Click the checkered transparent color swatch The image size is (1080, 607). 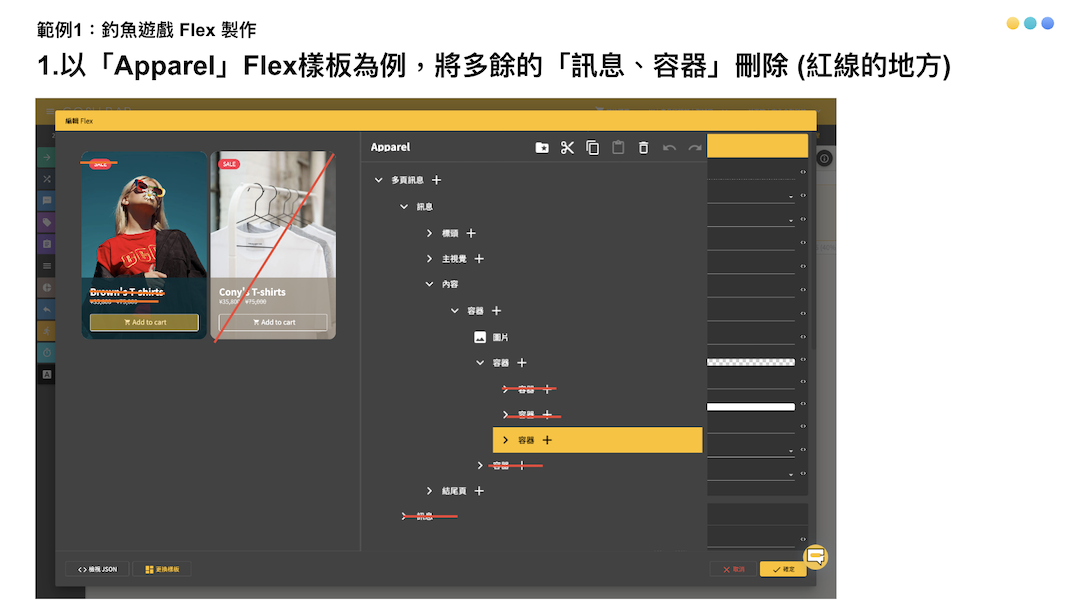(751, 362)
